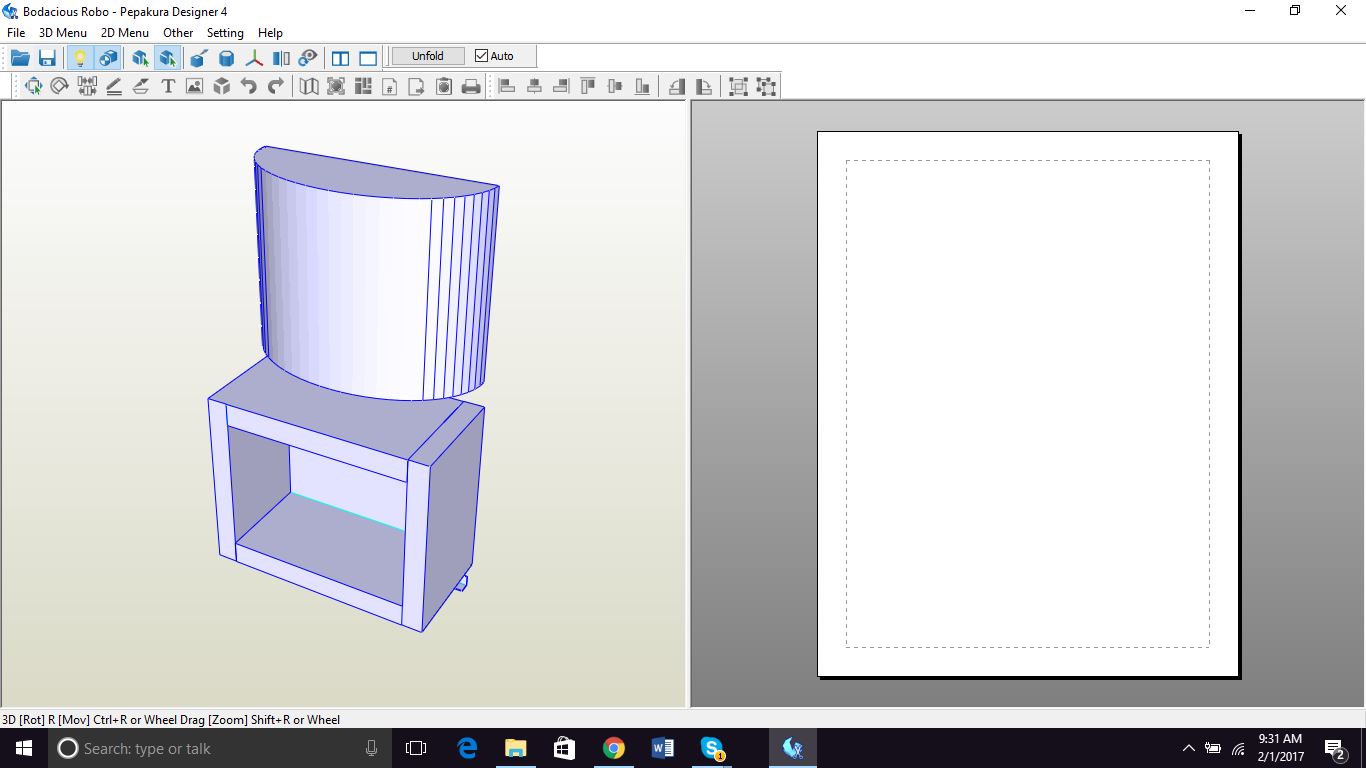Screen dimensions: 1366x768
Task: Click the fit-to-view frame icon
Action: click(x=336, y=86)
